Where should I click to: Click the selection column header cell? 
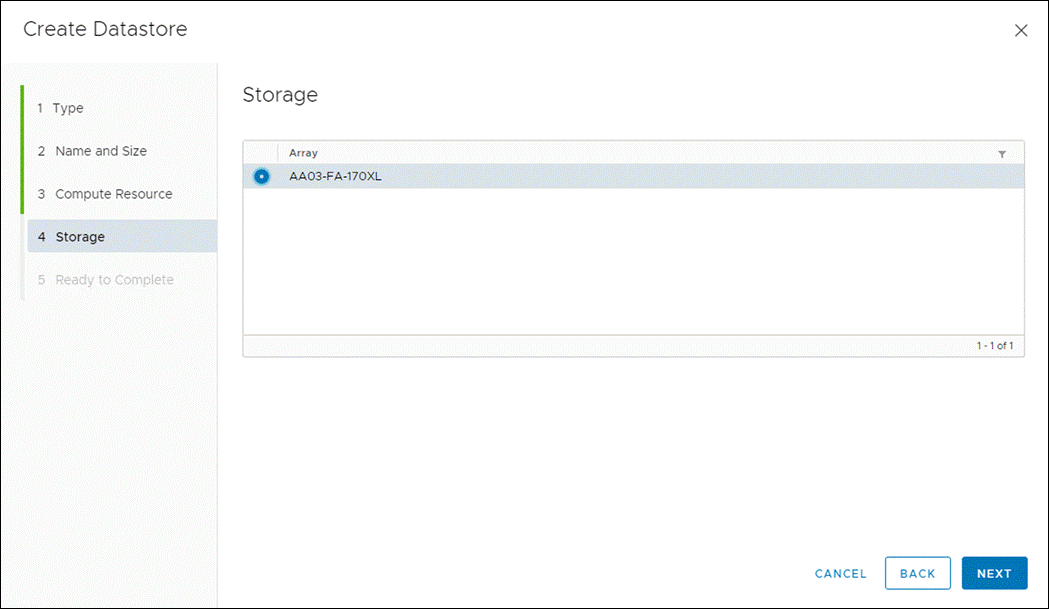tap(262, 153)
